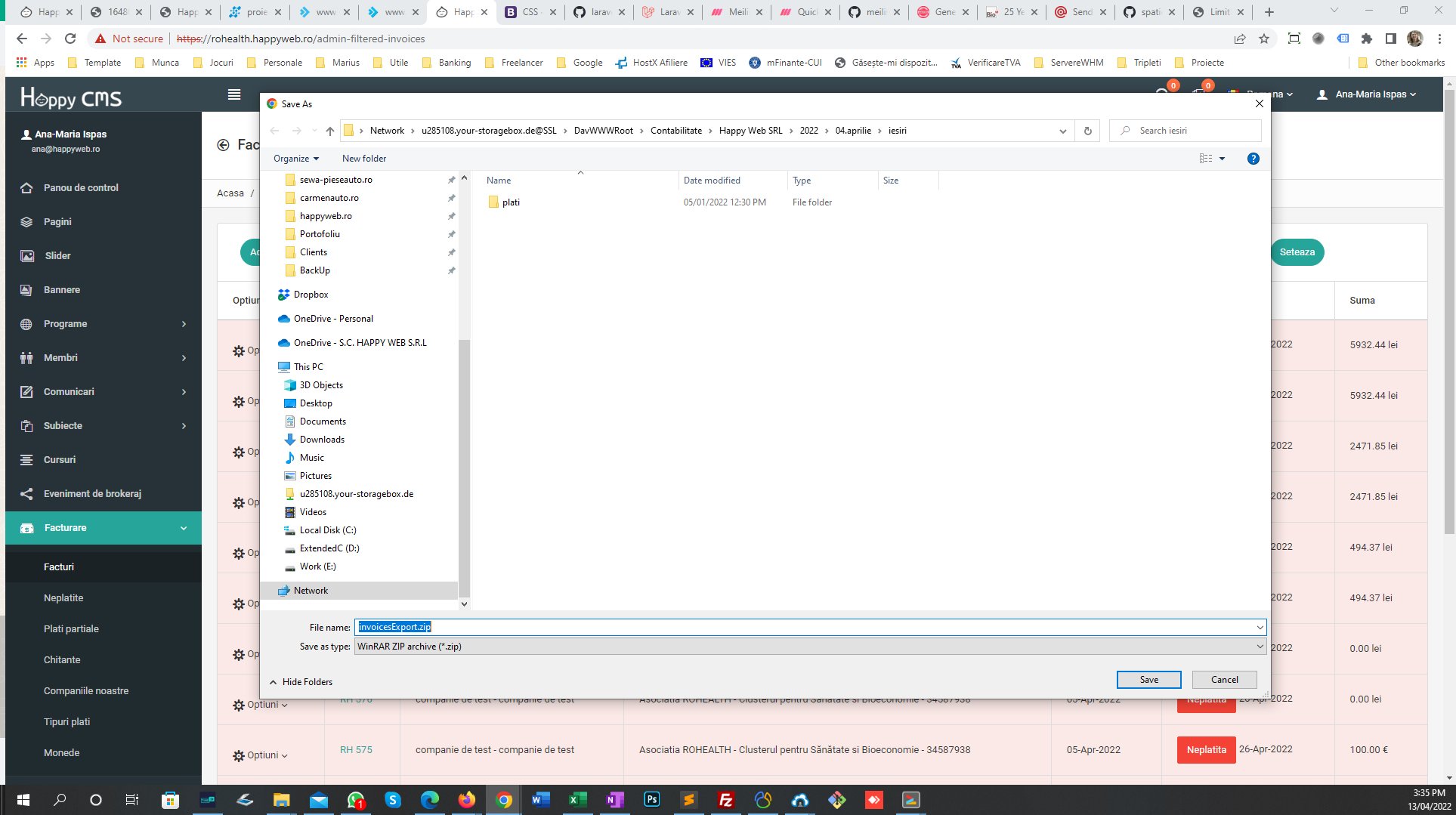Click Contabilitate in the address breadcrumb
The width and height of the screenshot is (1456, 815).
[x=675, y=131]
